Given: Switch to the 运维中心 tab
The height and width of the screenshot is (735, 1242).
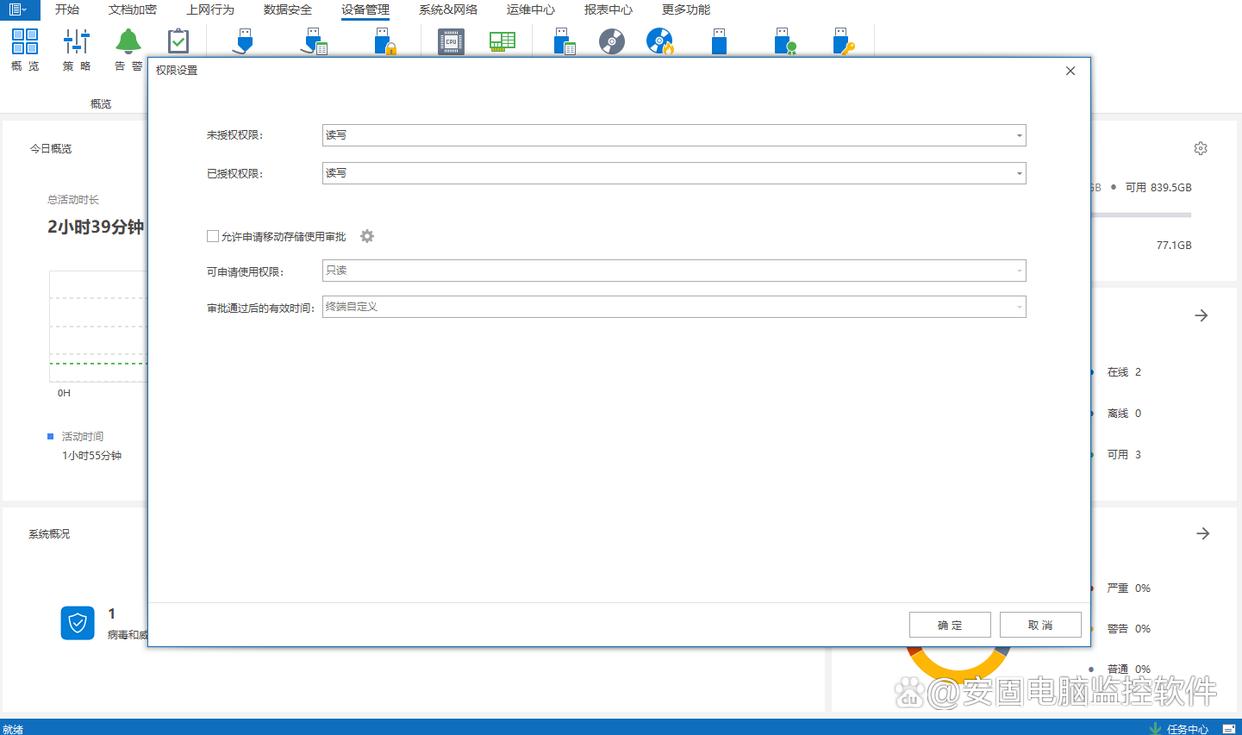Looking at the screenshot, I should click(x=531, y=10).
